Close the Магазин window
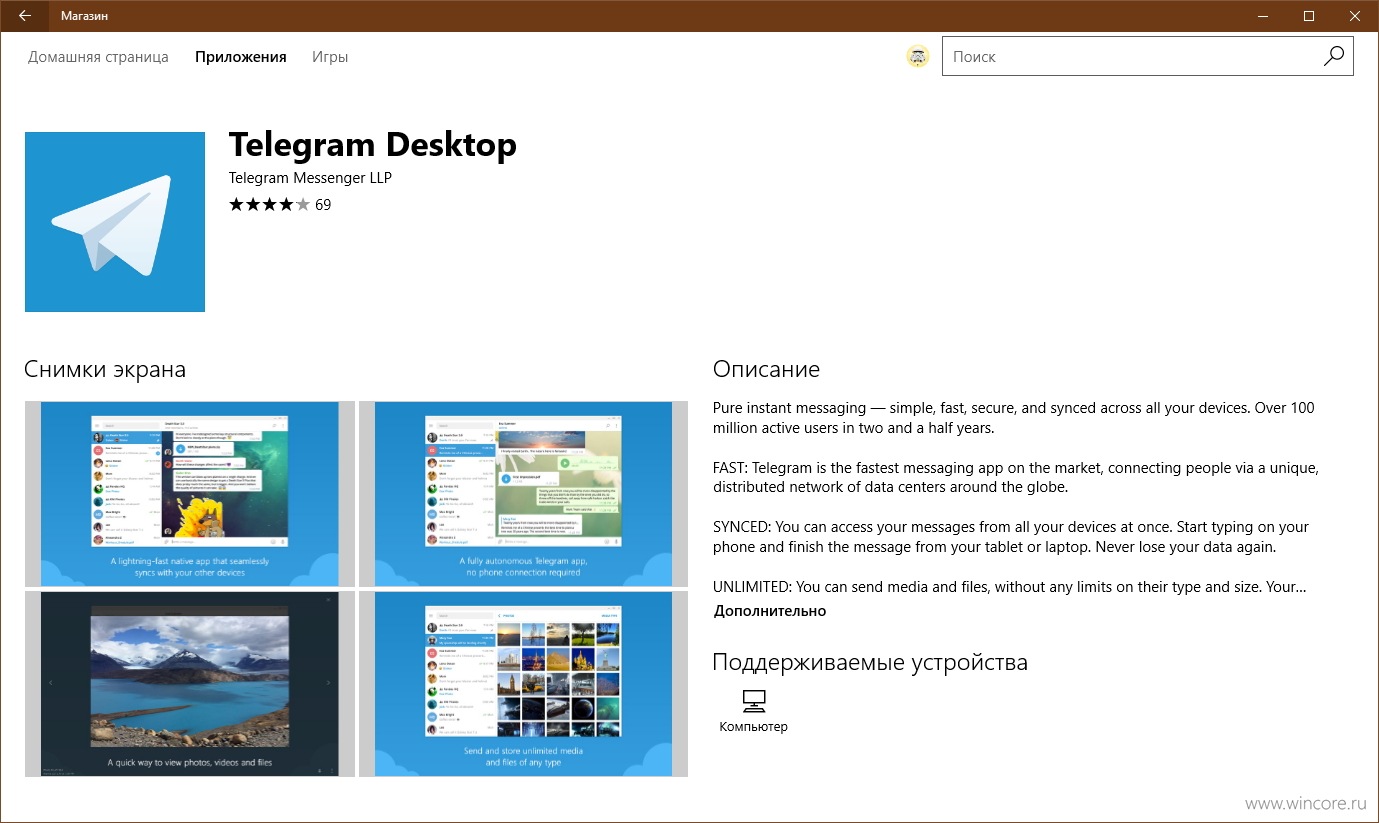Image resolution: width=1379 pixels, height=823 pixels. point(1355,16)
